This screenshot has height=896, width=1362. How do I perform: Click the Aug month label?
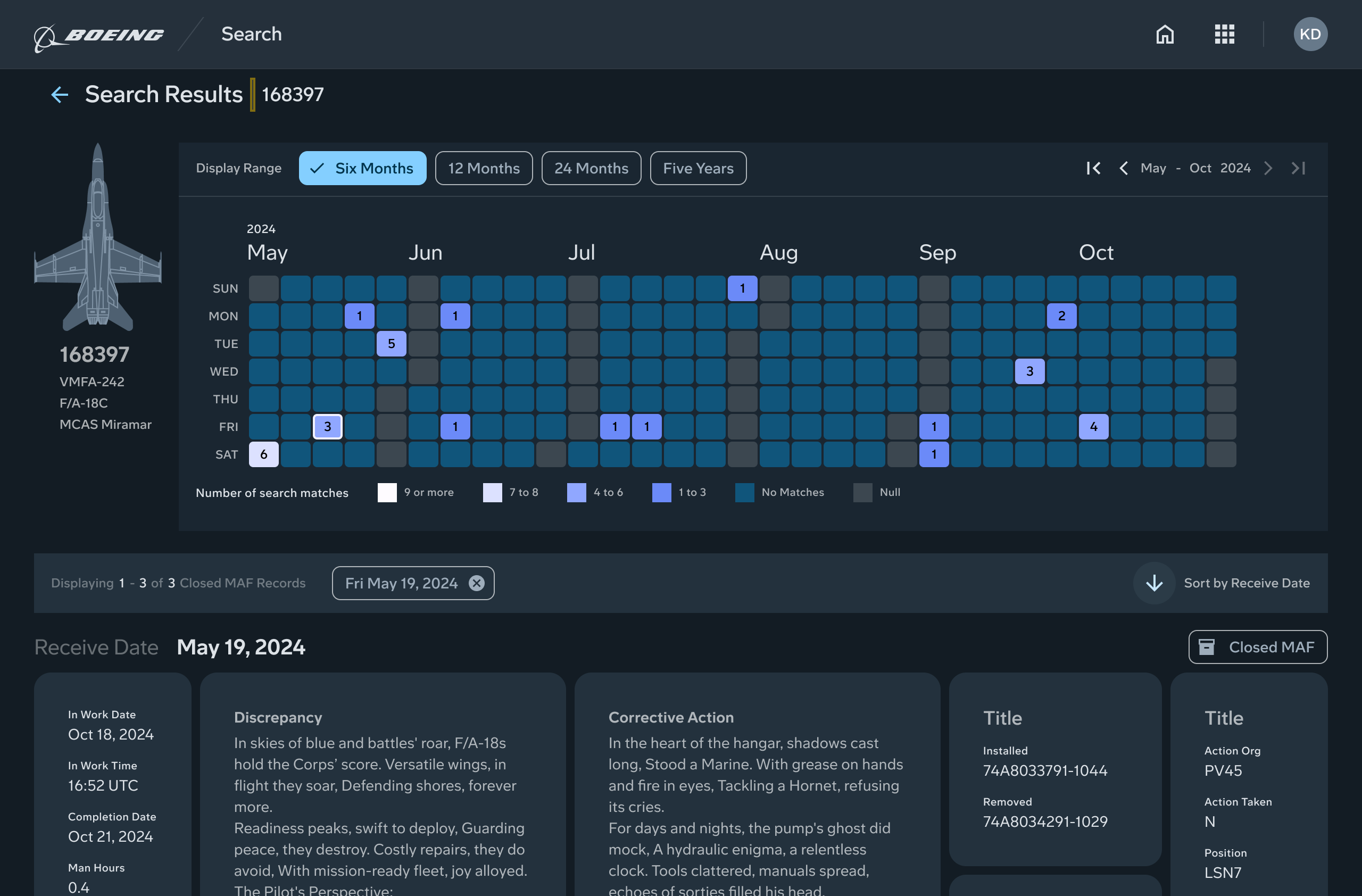[778, 252]
